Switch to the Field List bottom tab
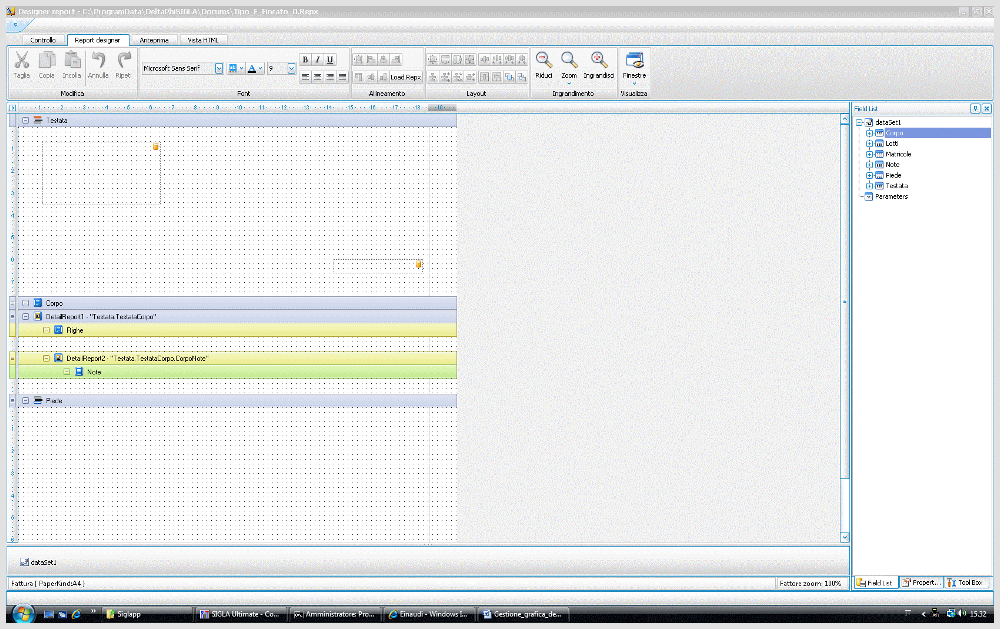 876,582
